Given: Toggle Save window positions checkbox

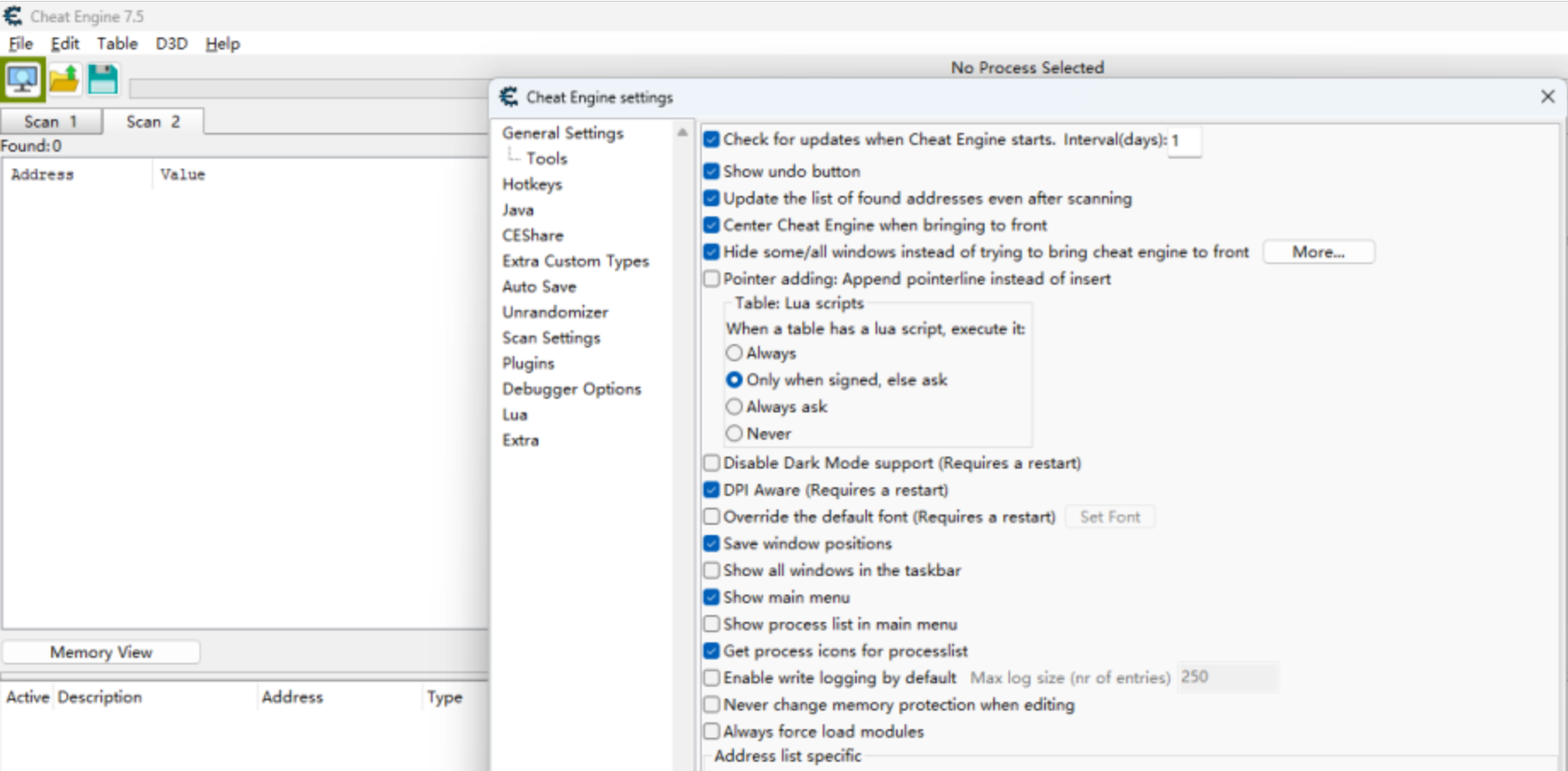Looking at the screenshot, I should tap(712, 544).
